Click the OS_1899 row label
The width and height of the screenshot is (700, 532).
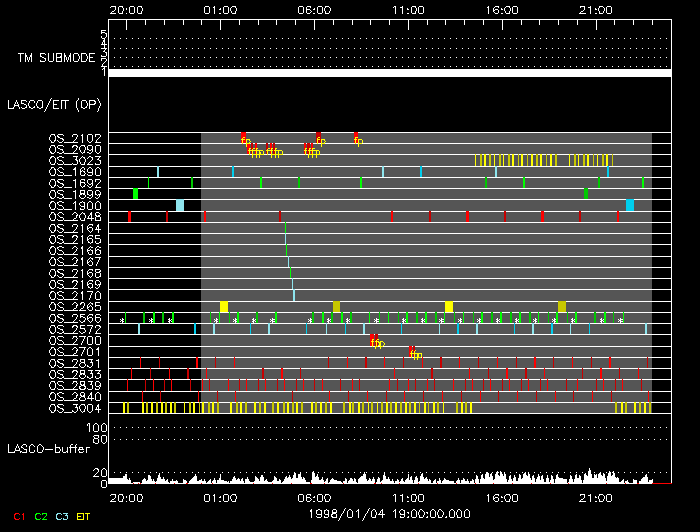75,195
